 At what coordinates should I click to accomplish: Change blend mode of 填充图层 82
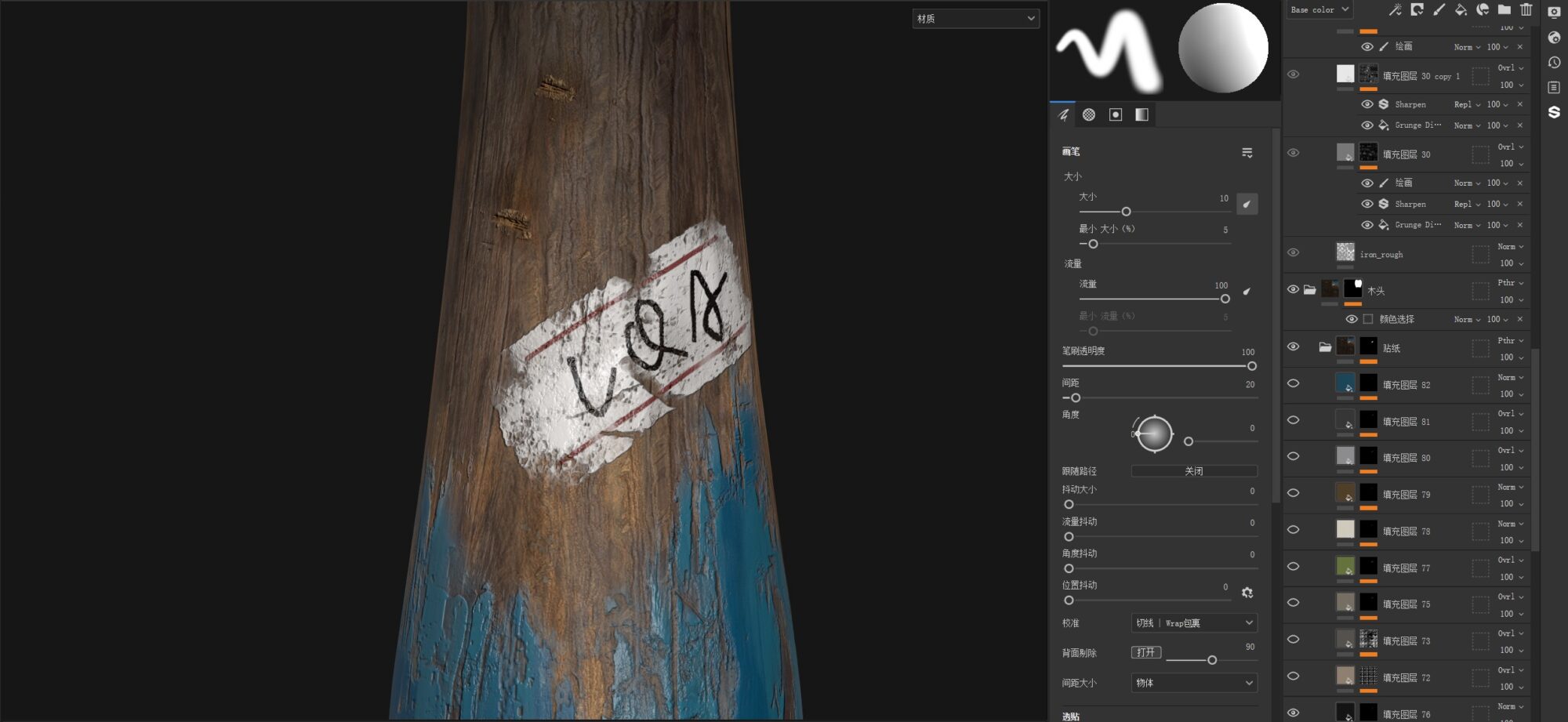pyautogui.click(x=1511, y=378)
